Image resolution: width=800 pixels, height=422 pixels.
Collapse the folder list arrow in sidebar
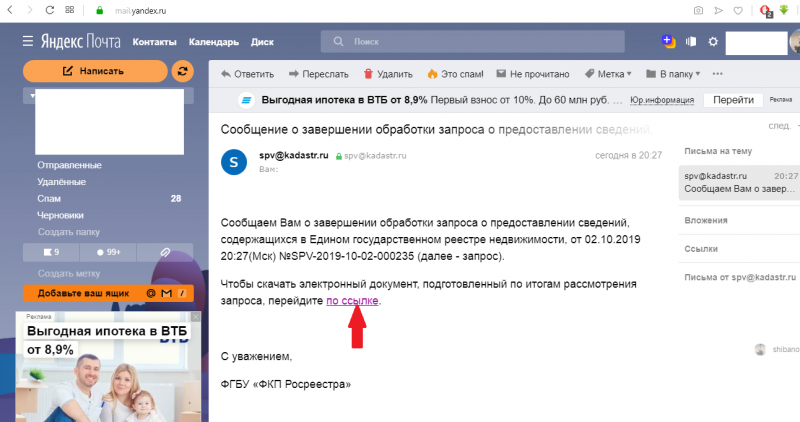pos(32,97)
